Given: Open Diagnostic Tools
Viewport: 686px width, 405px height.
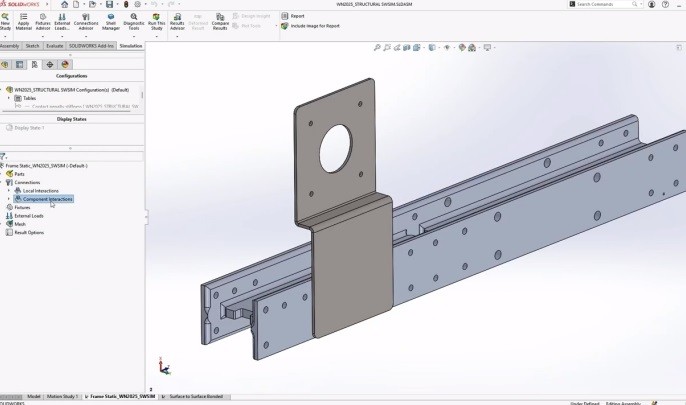Looking at the screenshot, I should click(x=134, y=22).
